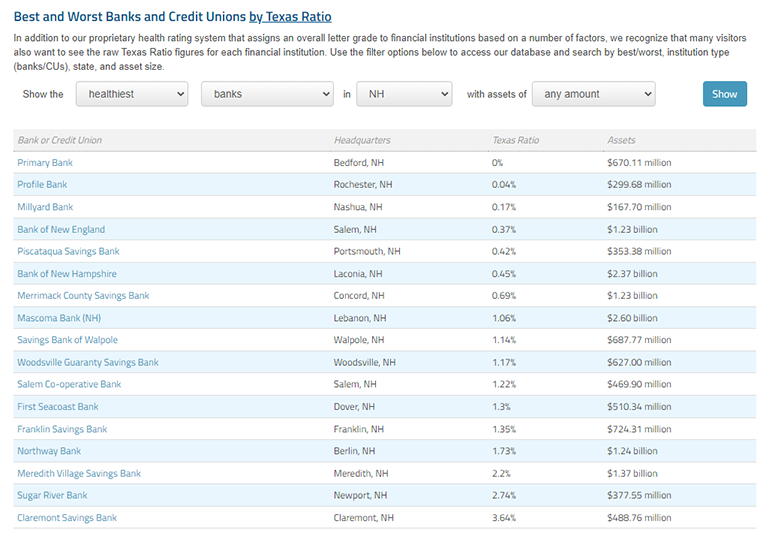Select the $299.68 million assets value
775x548 pixels.
639,184
